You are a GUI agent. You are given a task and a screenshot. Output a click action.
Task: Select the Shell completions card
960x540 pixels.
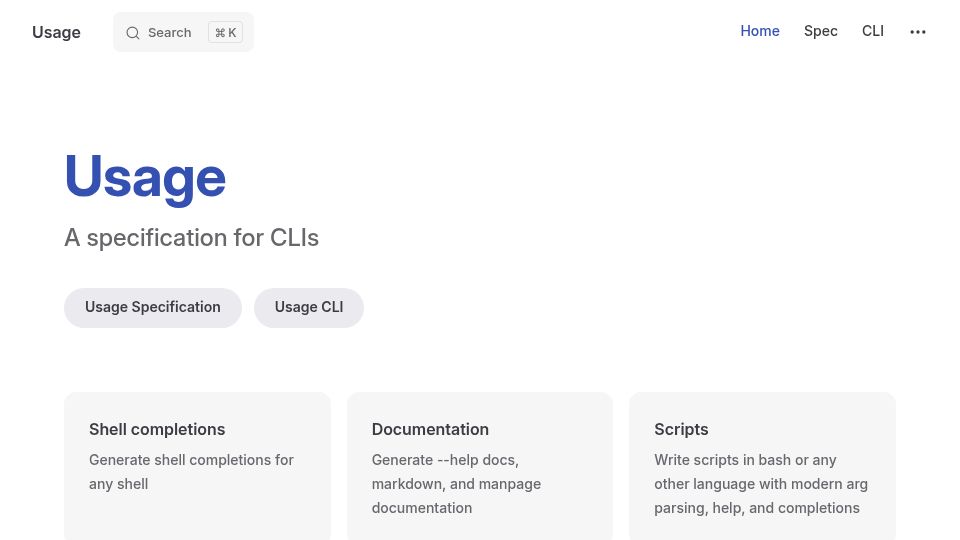[x=197, y=467]
